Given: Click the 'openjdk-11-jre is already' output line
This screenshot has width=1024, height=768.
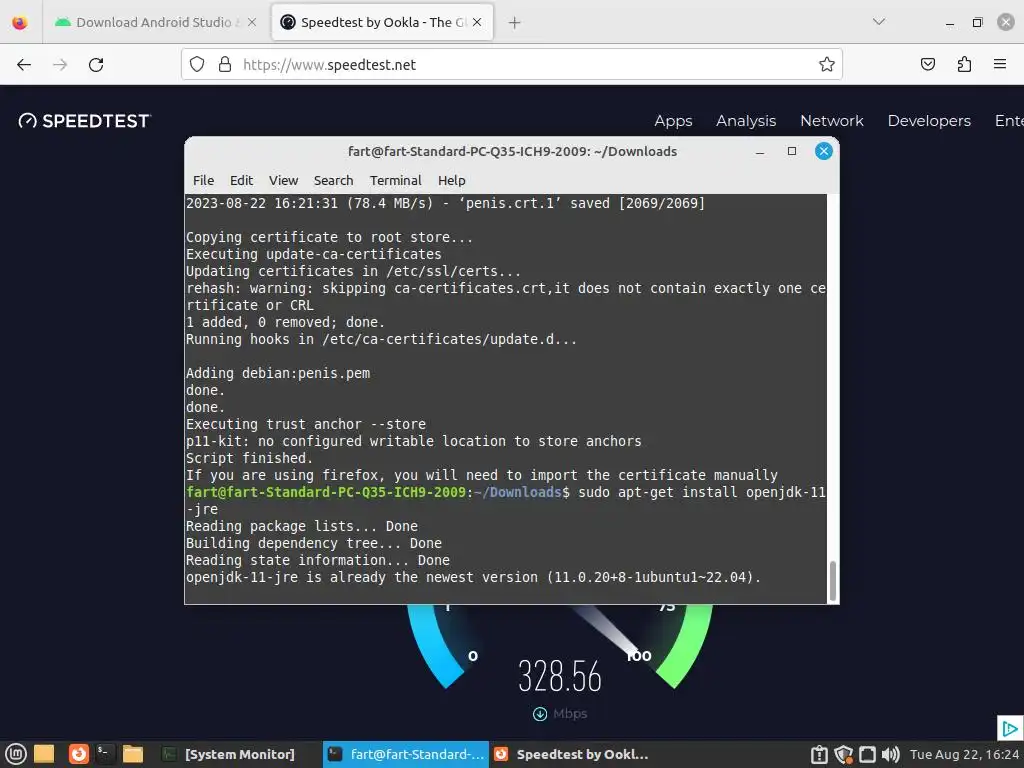Looking at the screenshot, I should 473,577.
